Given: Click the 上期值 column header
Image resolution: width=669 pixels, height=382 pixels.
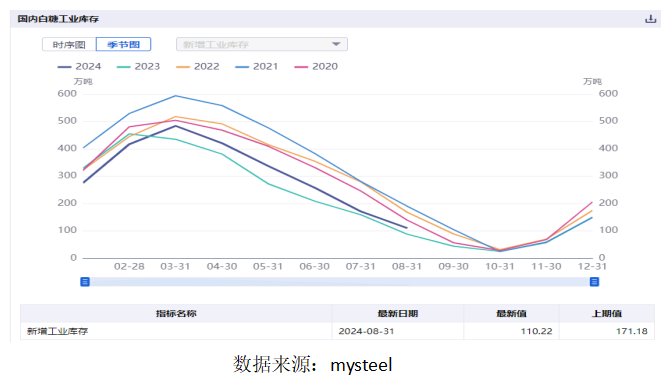Looking at the screenshot, I should pos(607,314).
